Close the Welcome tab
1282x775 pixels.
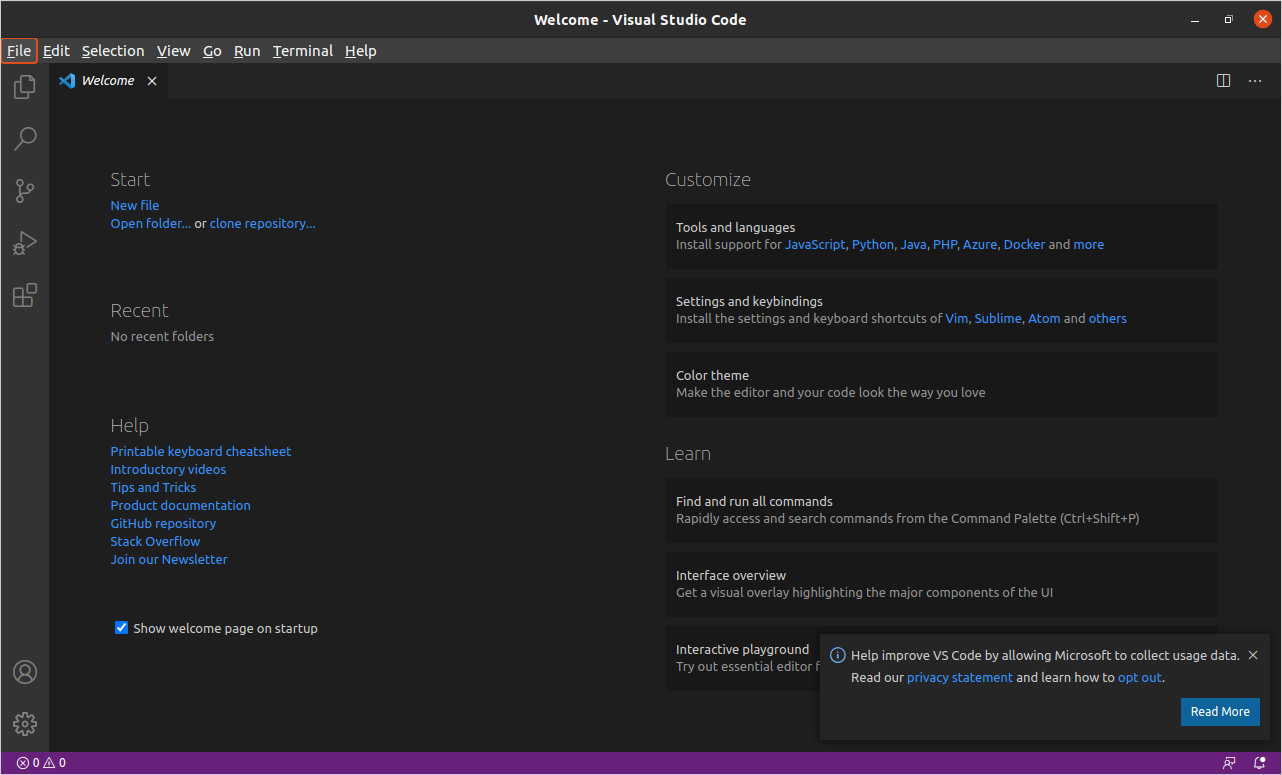tap(152, 81)
